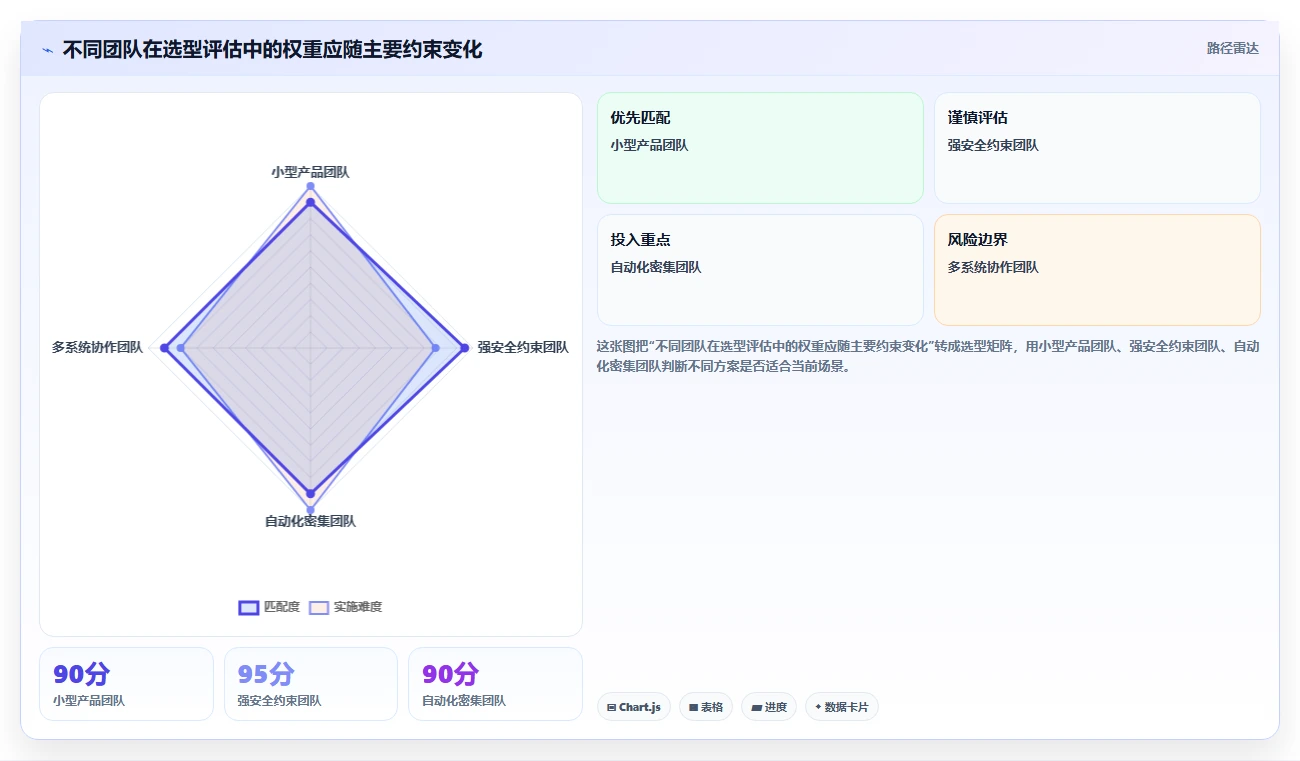1300x761 pixels.
Task: Select the 数据卡片 tag
Action: pos(842,707)
